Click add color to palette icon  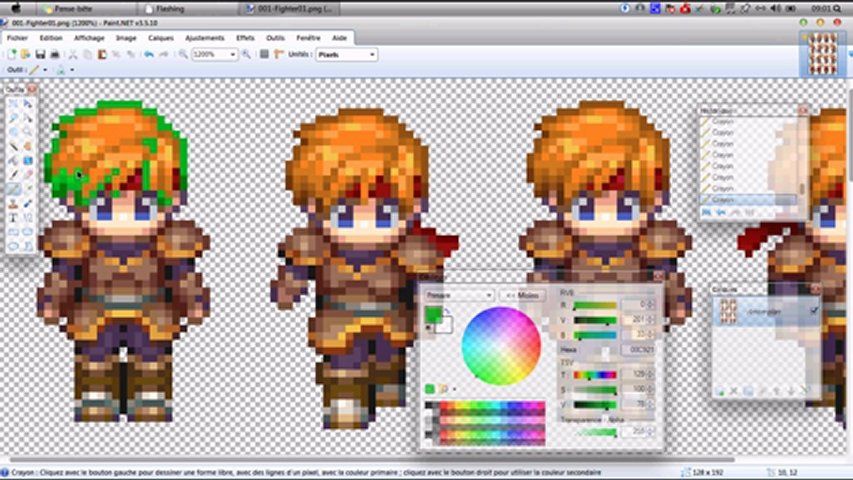click(430, 389)
